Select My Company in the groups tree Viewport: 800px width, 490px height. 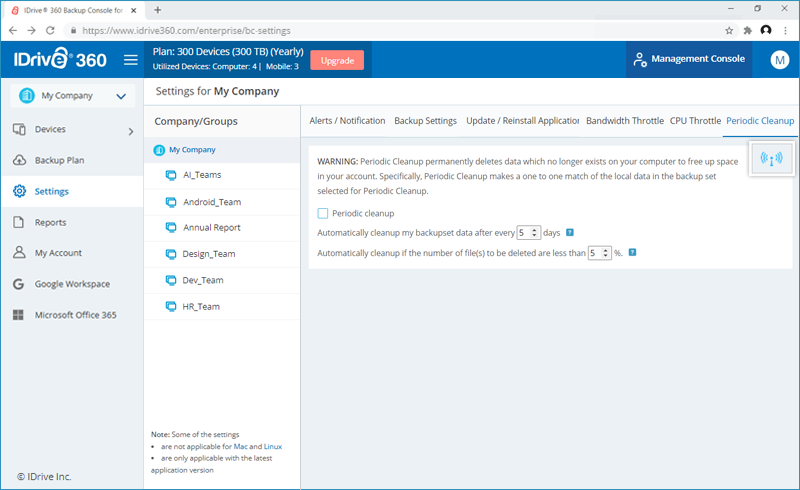click(192, 150)
